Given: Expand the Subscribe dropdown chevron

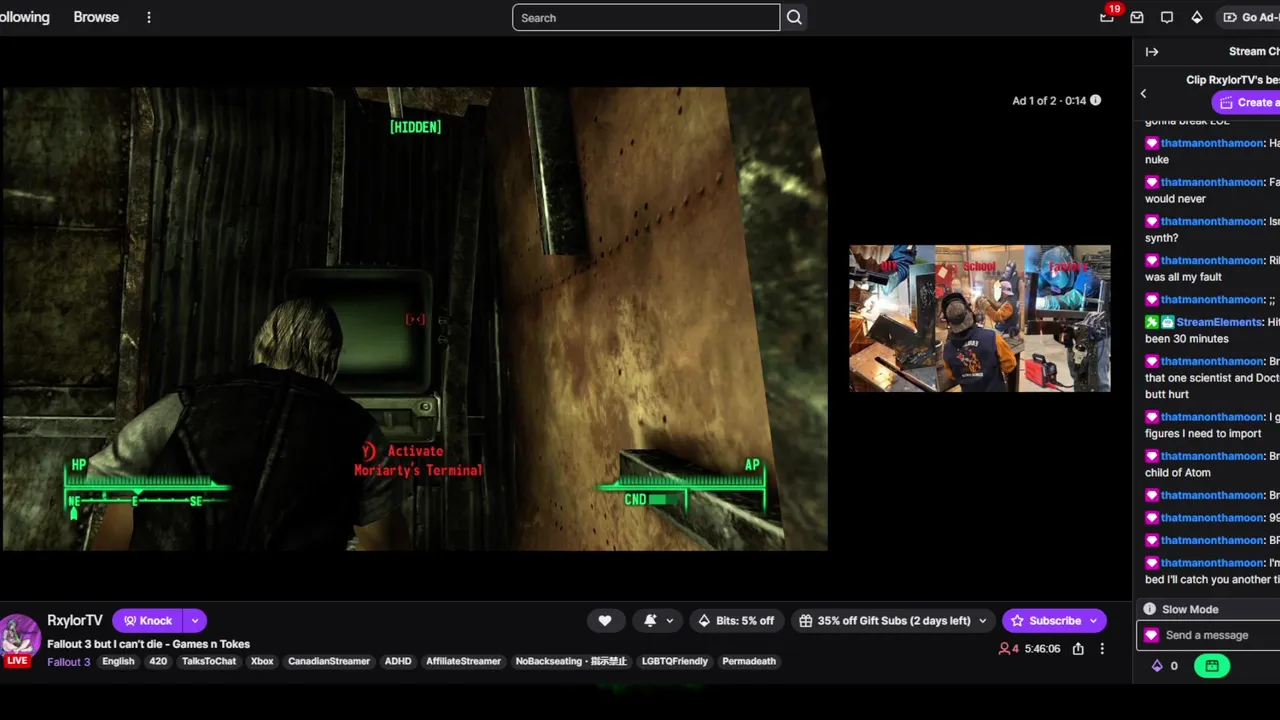Looking at the screenshot, I should click(1094, 621).
